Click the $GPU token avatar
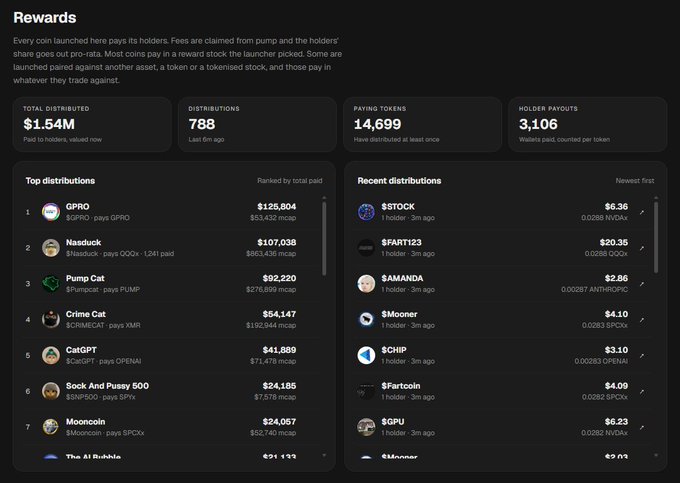 pyautogui.click(x=366, y=427)
